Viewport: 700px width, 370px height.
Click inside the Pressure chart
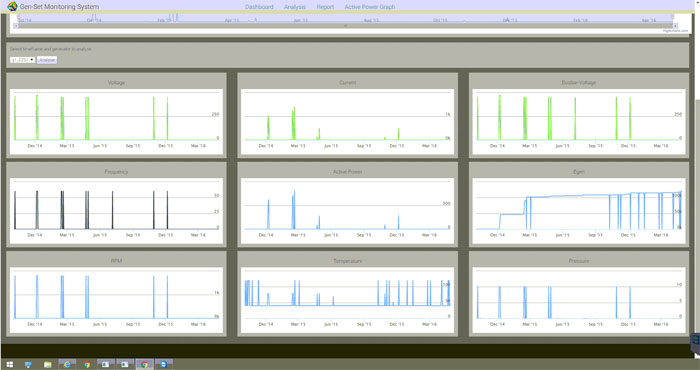[579, 300]
